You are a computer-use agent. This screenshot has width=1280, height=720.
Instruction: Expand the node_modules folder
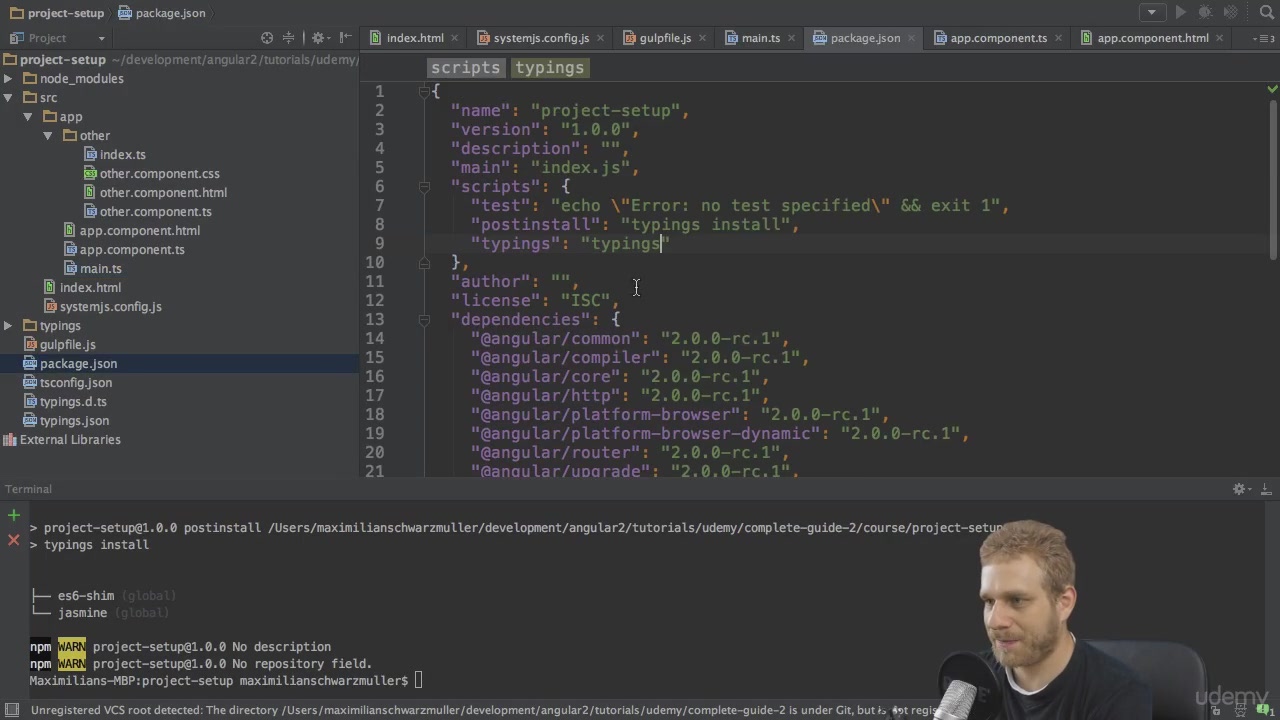pos(8,79)
